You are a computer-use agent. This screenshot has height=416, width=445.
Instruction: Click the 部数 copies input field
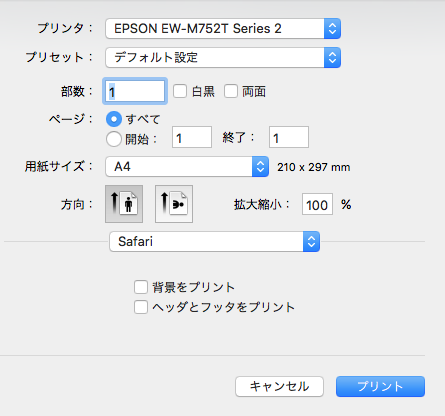tap(135, 91)
